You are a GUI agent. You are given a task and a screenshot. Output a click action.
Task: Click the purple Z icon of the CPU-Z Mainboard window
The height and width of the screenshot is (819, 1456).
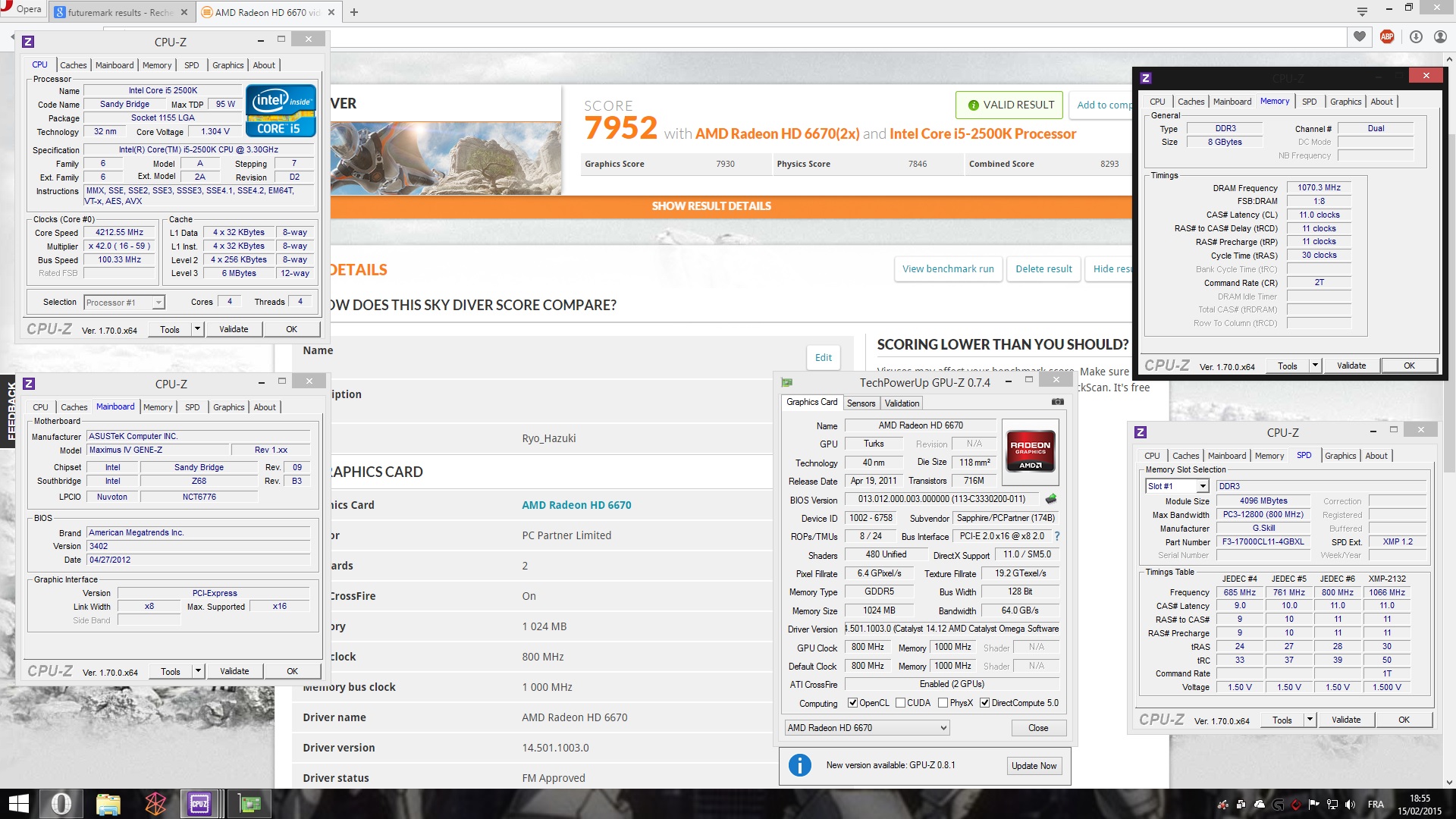(29, 384)
